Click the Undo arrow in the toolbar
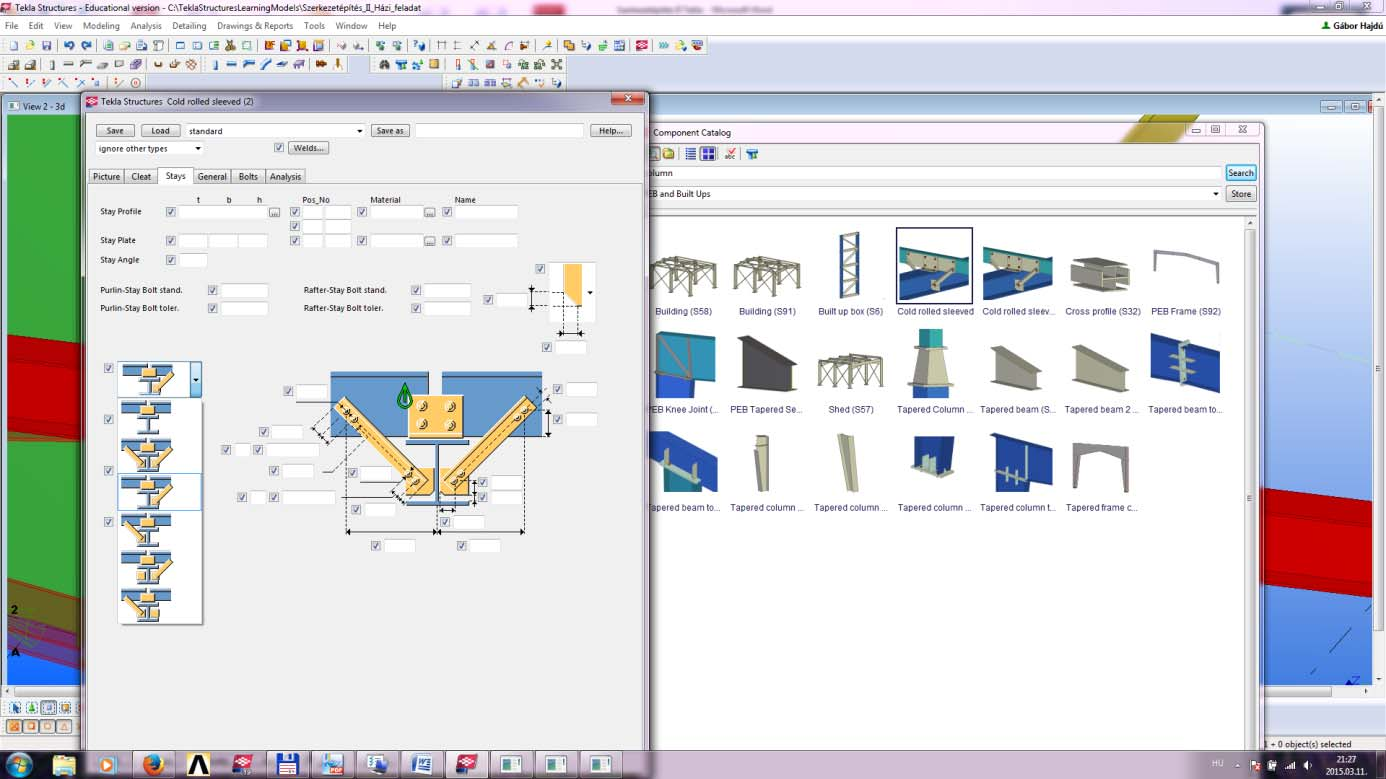The image size is (1386, 779). (x=69, y=46)
